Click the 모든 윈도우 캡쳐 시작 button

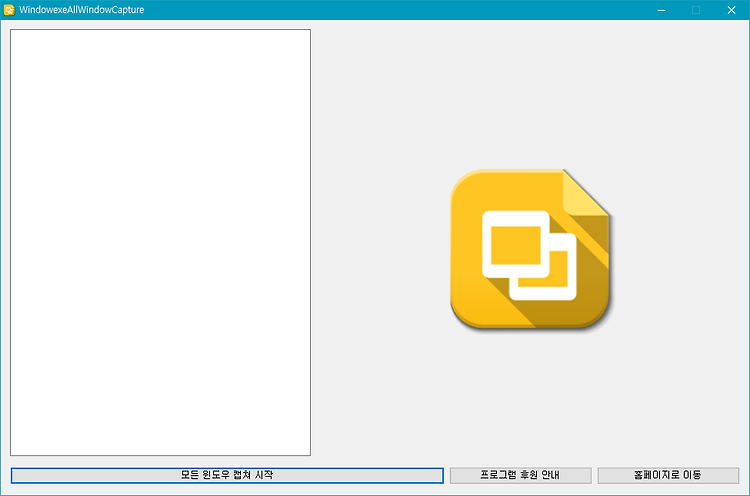227,475
